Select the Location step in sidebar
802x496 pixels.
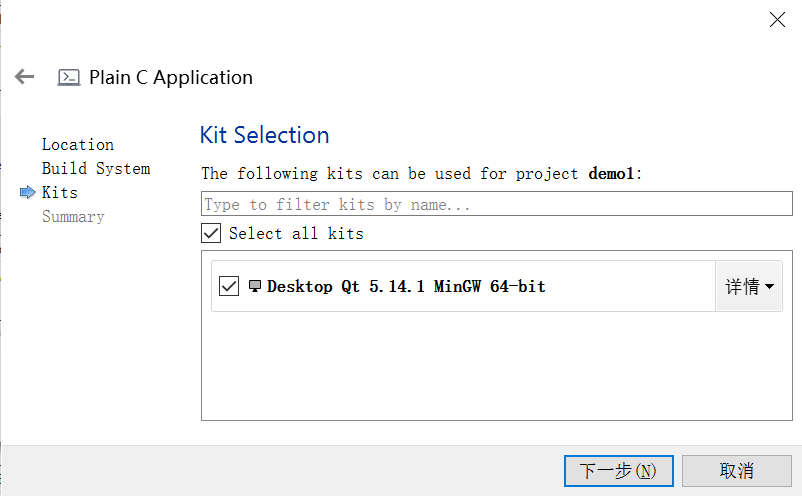78,145
